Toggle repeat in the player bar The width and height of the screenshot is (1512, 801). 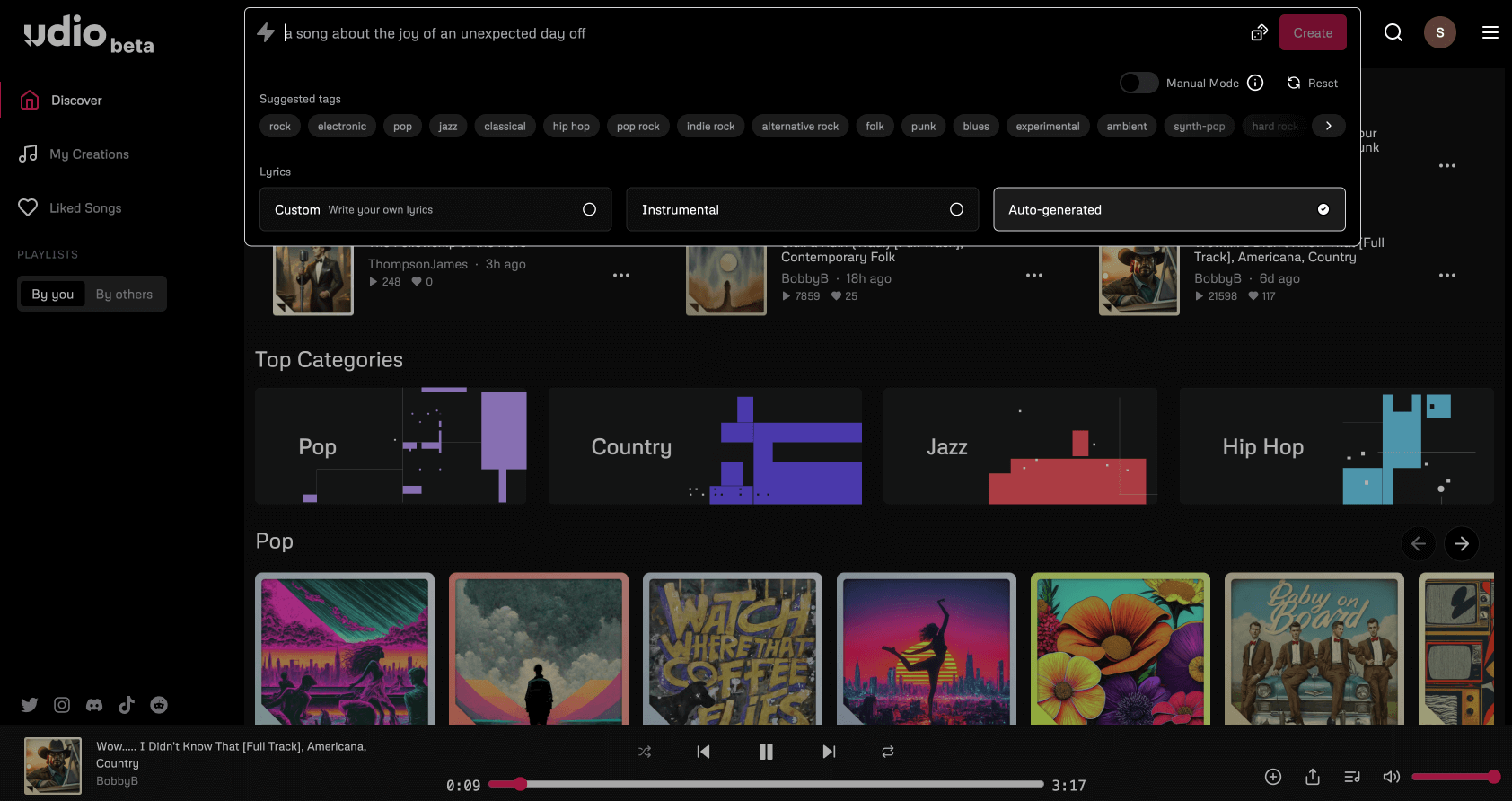coord(888,752)
